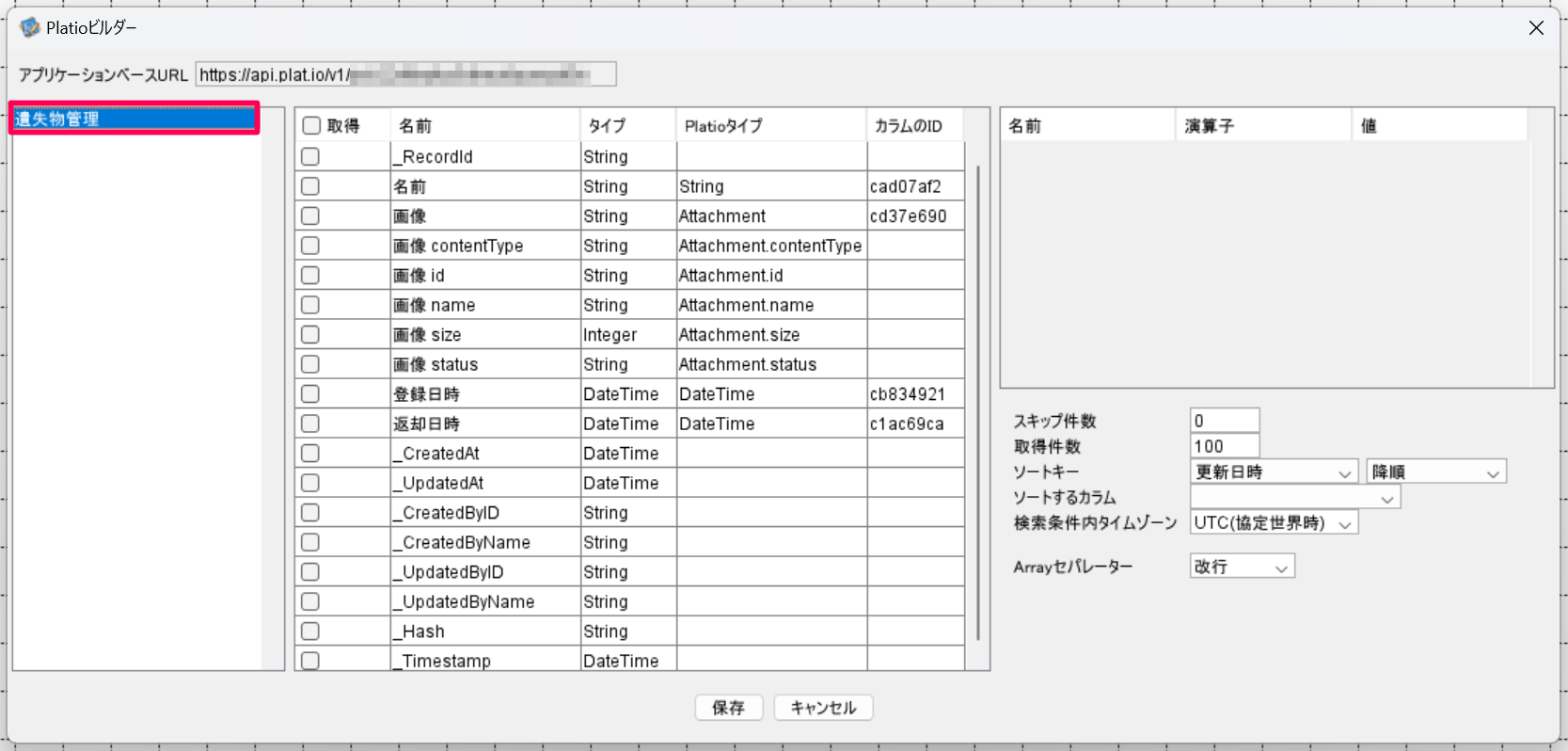
Task: Click the スキップ件数 input field
Action: coord(1225,421)
